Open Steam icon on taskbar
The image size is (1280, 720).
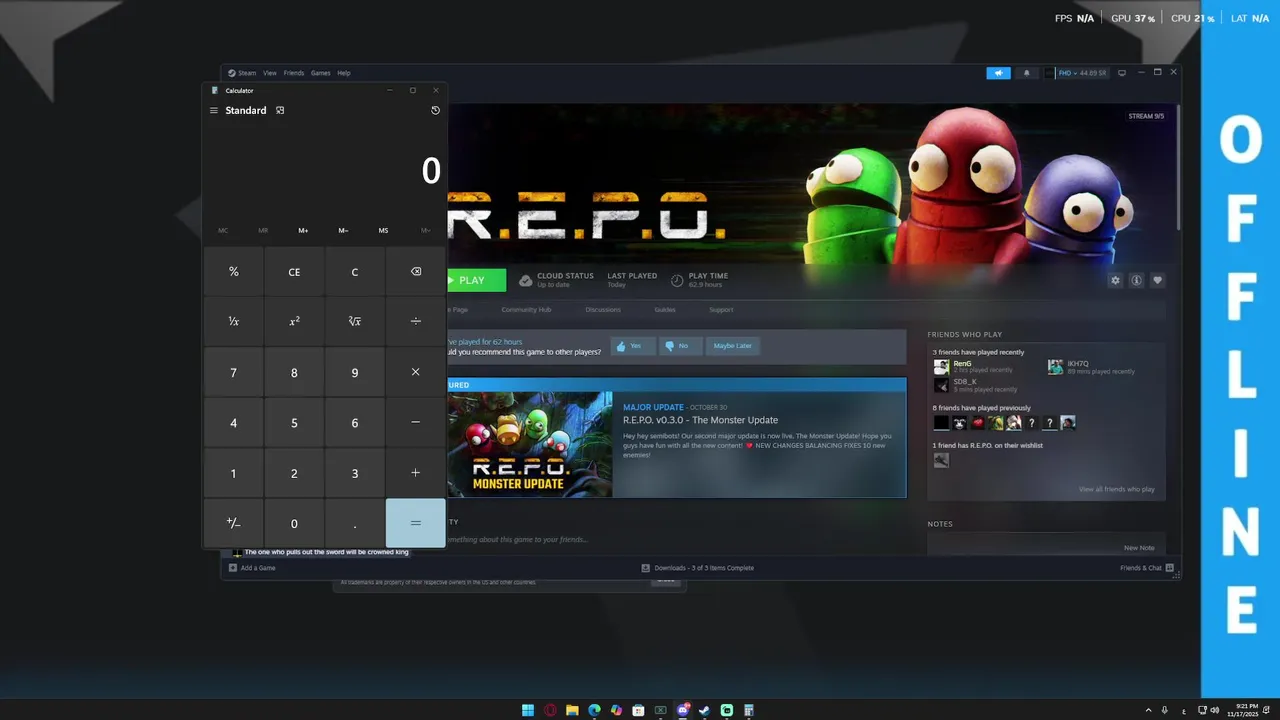point(704,710)
